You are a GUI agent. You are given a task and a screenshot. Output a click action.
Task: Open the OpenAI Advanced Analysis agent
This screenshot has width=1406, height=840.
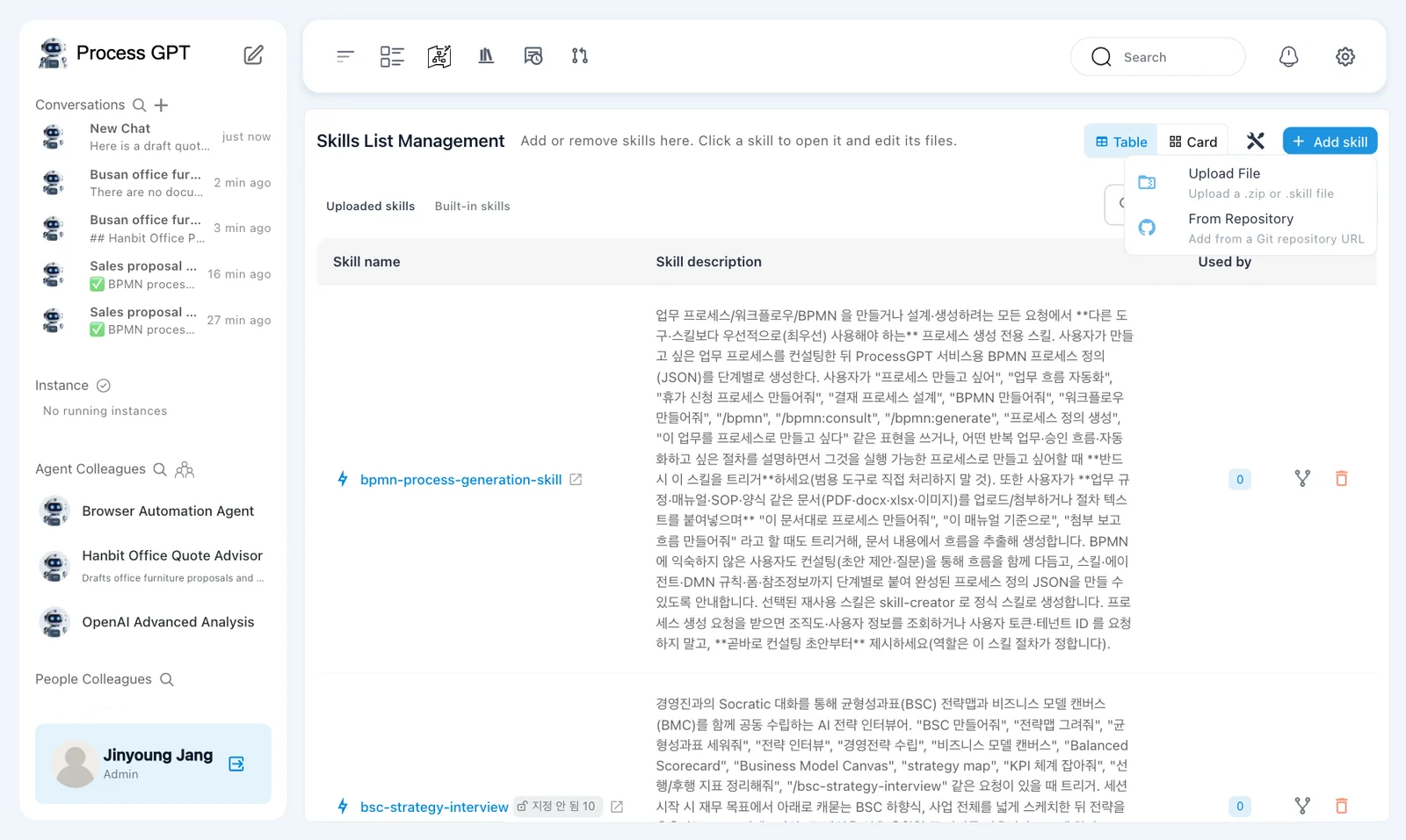(154, 622)
